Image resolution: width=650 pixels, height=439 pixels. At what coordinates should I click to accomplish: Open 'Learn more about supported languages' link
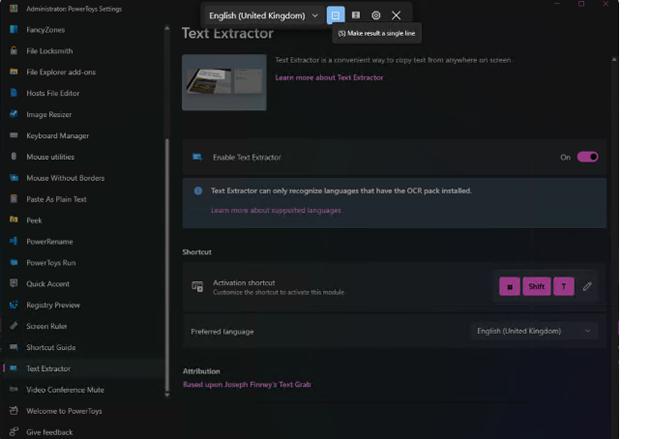click(x=276, y=210)
